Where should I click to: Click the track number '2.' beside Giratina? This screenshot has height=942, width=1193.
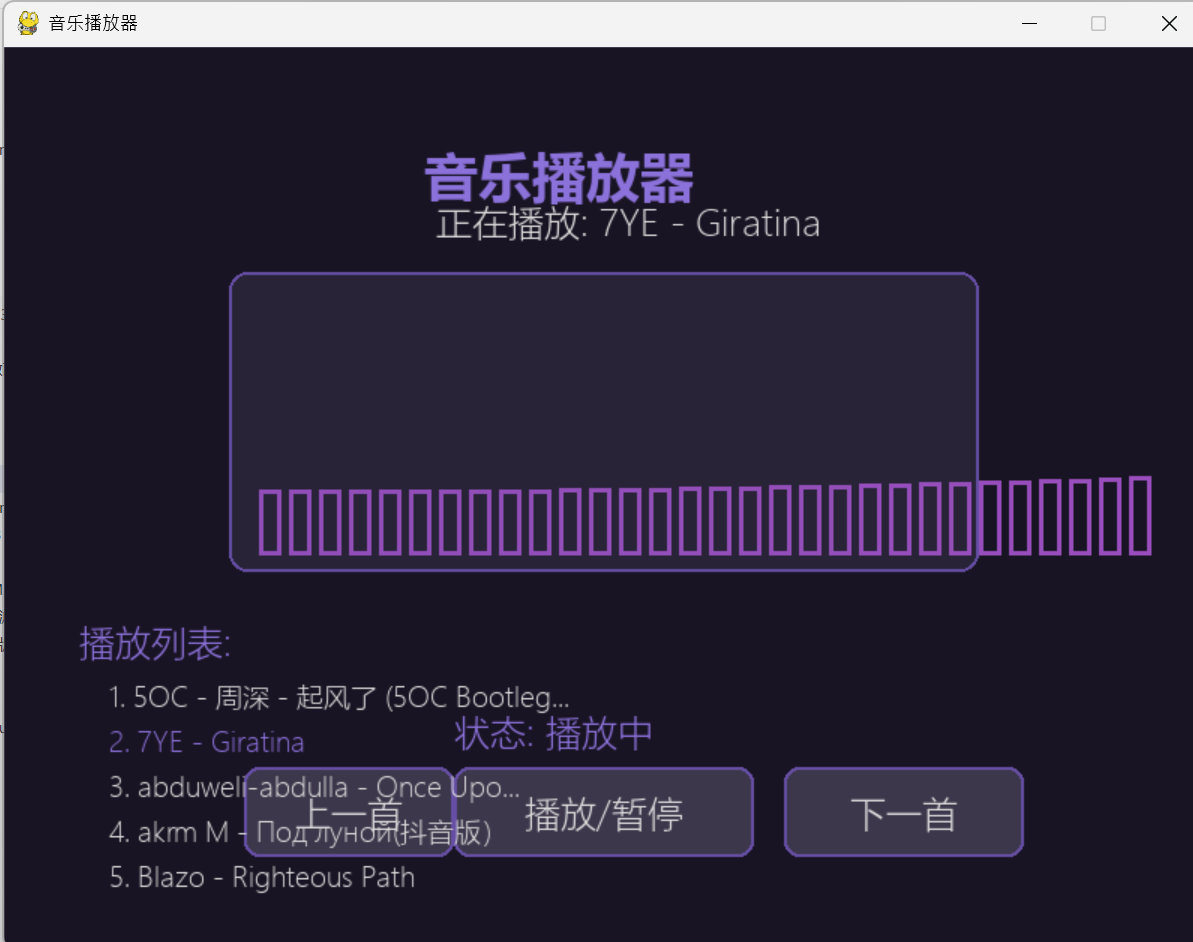(118, 741)
